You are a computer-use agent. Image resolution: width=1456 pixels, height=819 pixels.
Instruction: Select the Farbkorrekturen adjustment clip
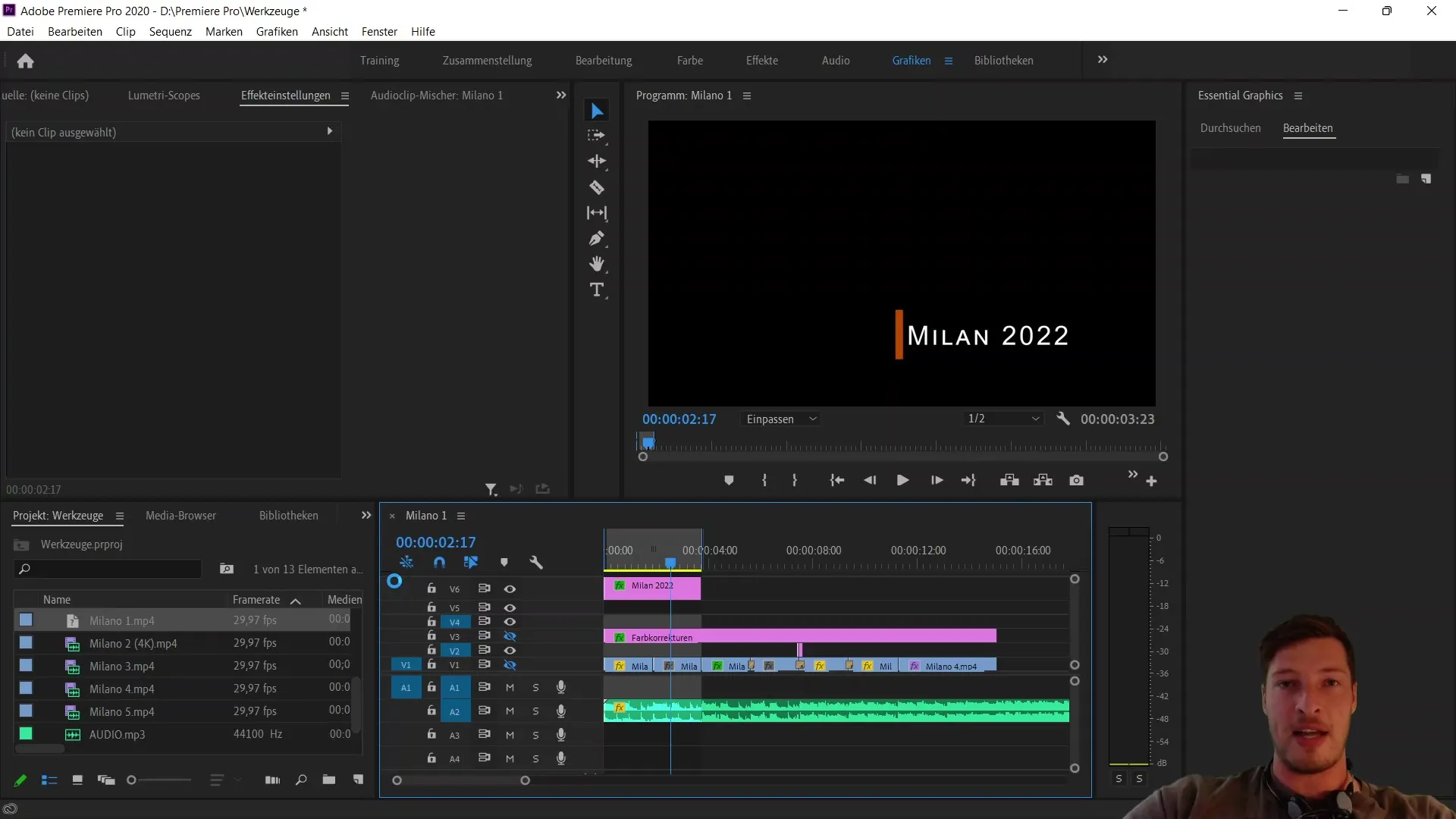click(x=800, y=637)
